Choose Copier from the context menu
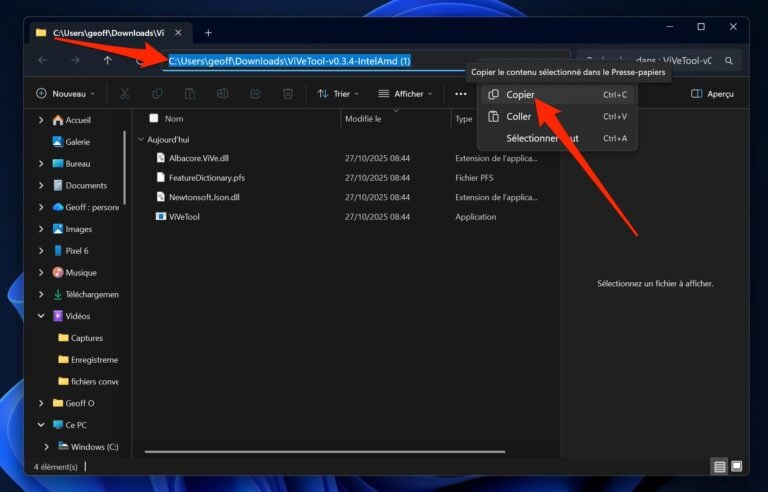Screen dimensions: 768x492 pyautogui.click(x=520, y=95)
